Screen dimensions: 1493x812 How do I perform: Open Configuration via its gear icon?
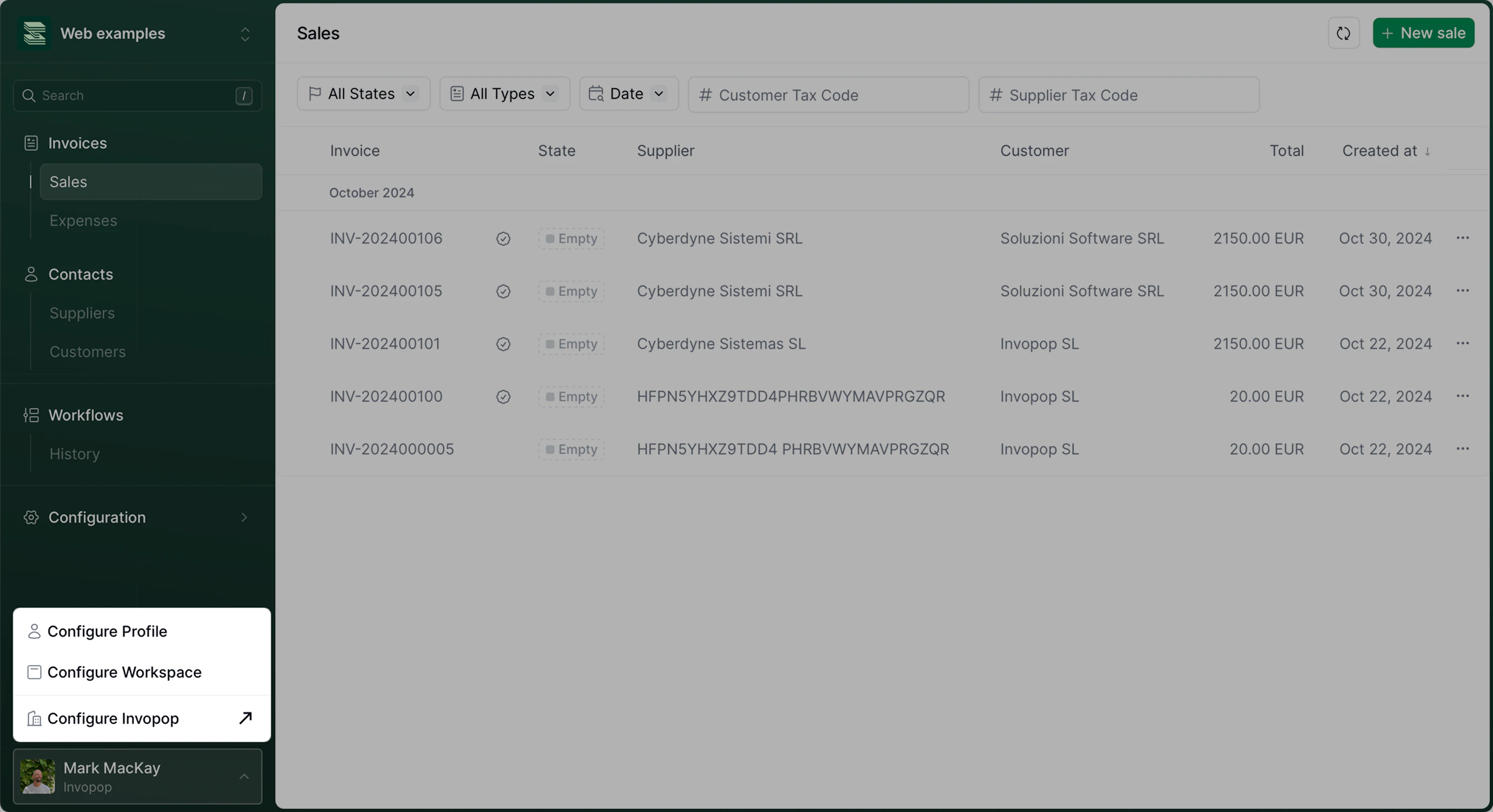pos(32,517)
